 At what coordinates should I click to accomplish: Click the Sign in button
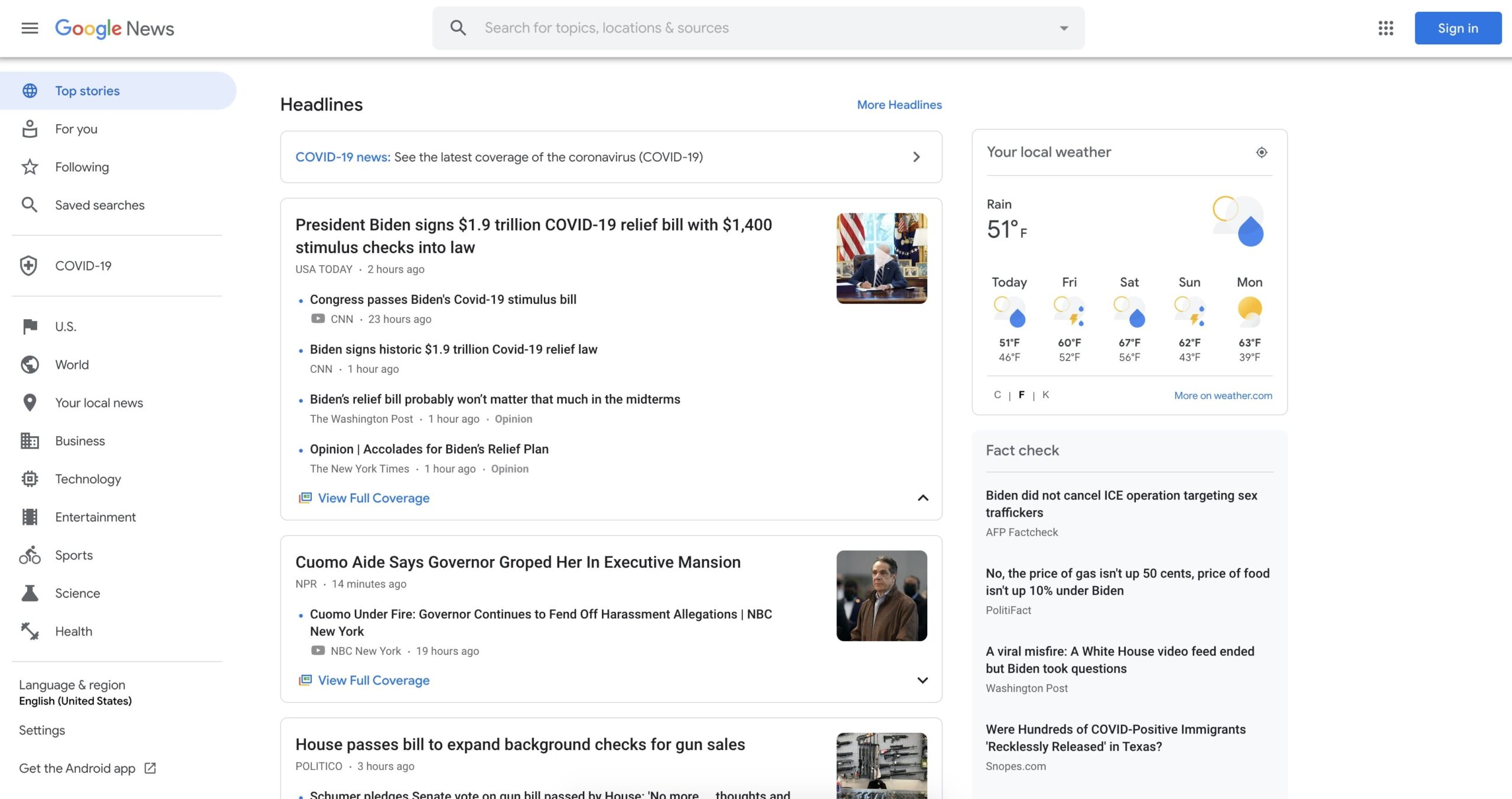click(1458, 27)
